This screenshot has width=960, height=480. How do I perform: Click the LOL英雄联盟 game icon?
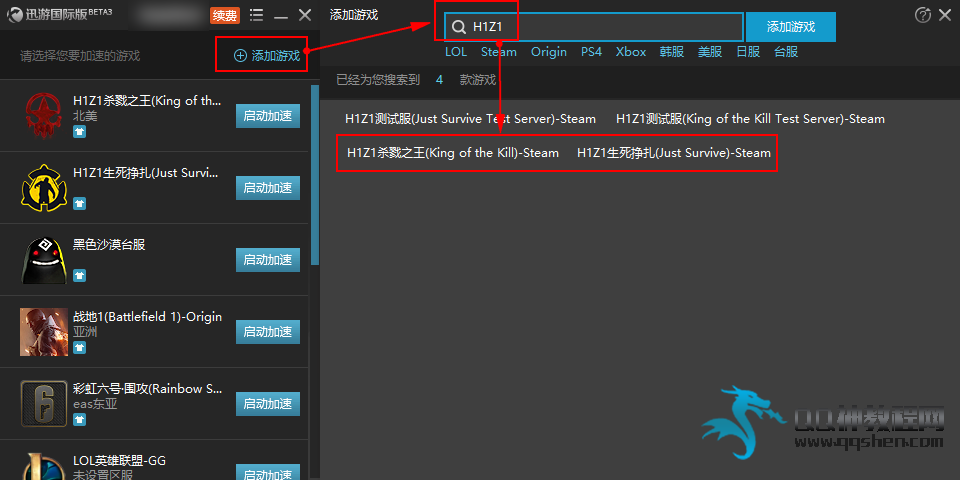[44, 467]
